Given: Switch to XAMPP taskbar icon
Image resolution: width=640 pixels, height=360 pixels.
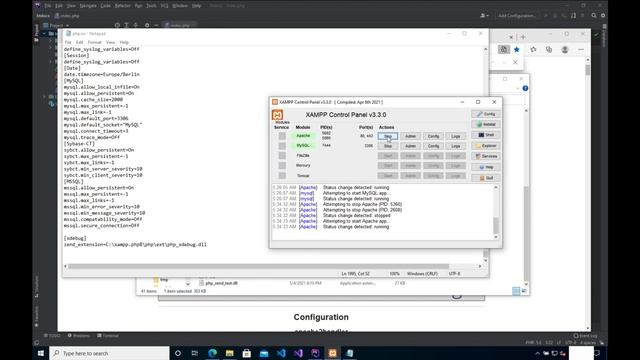Looking at the screenshot, I should click(333, 353).
